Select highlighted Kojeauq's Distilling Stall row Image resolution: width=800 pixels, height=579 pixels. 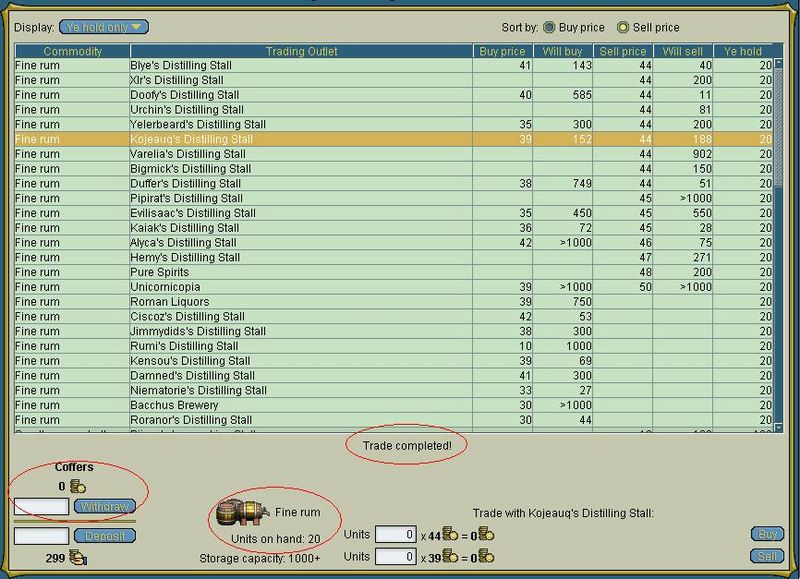tap(394, 139)
